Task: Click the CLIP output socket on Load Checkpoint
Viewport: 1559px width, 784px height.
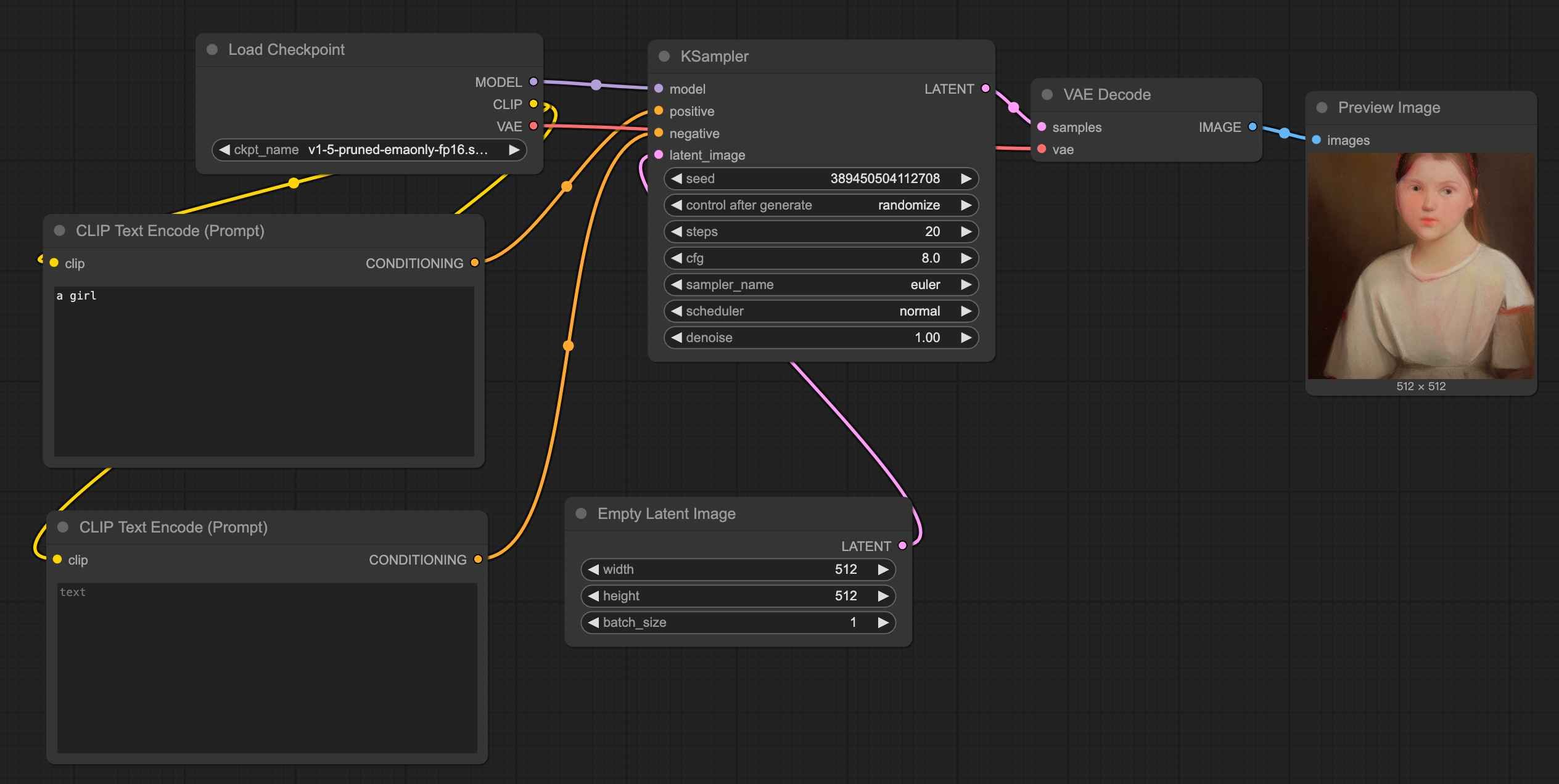Action: [x=533, y=104]
